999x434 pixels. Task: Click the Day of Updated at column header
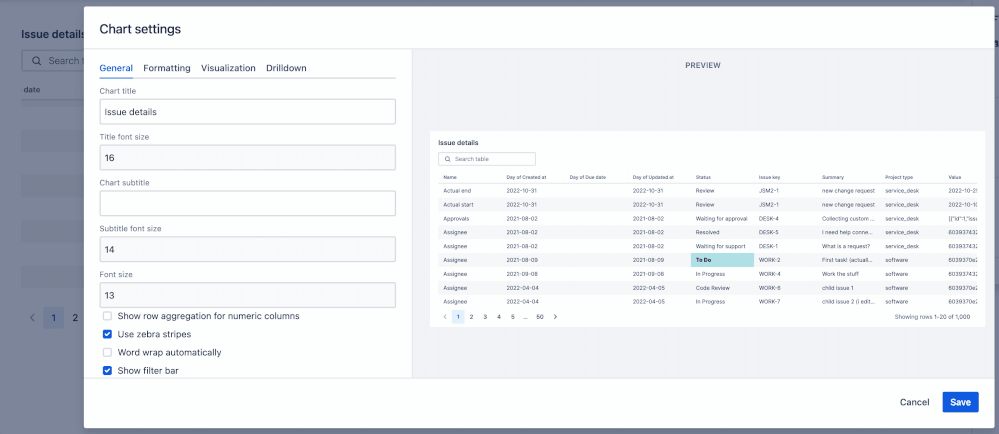(x=653, y=177)
